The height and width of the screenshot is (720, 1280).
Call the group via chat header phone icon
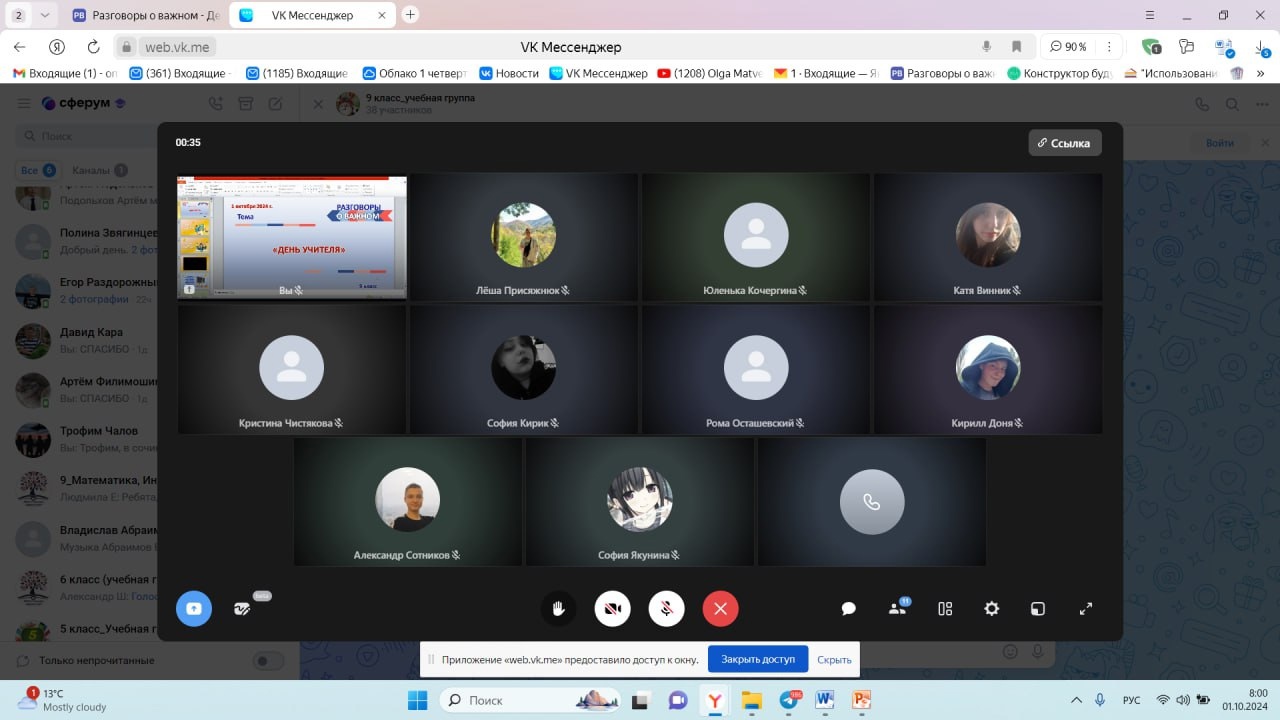pos(1203,104)
